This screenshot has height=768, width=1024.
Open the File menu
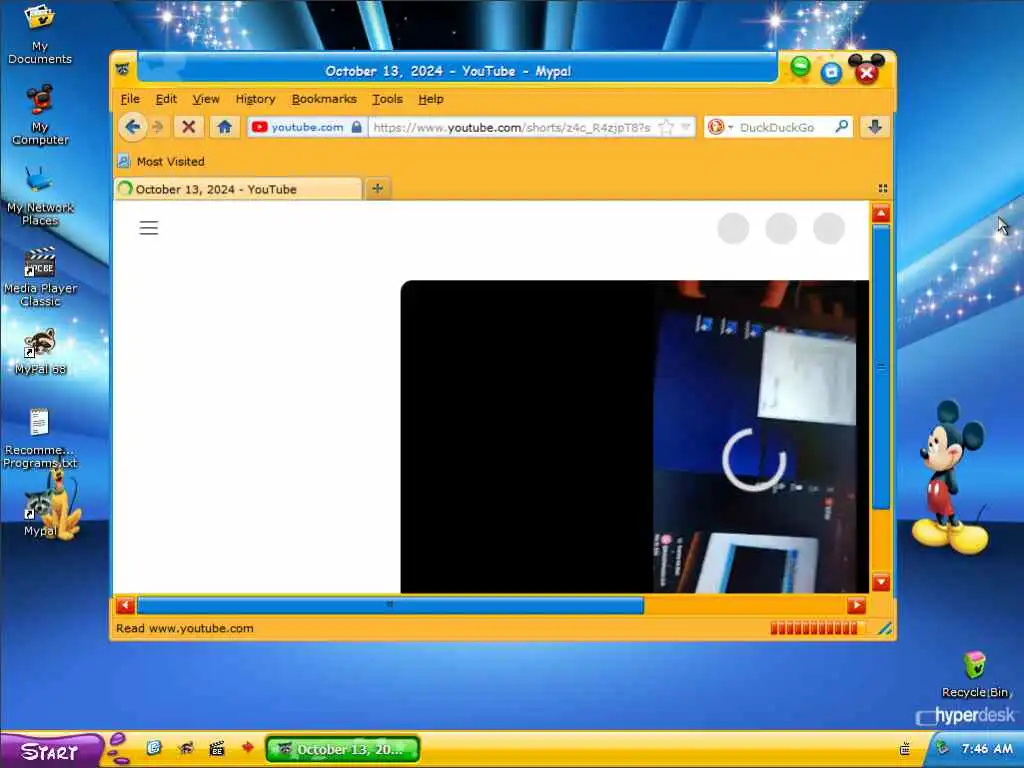coord(130,99)
